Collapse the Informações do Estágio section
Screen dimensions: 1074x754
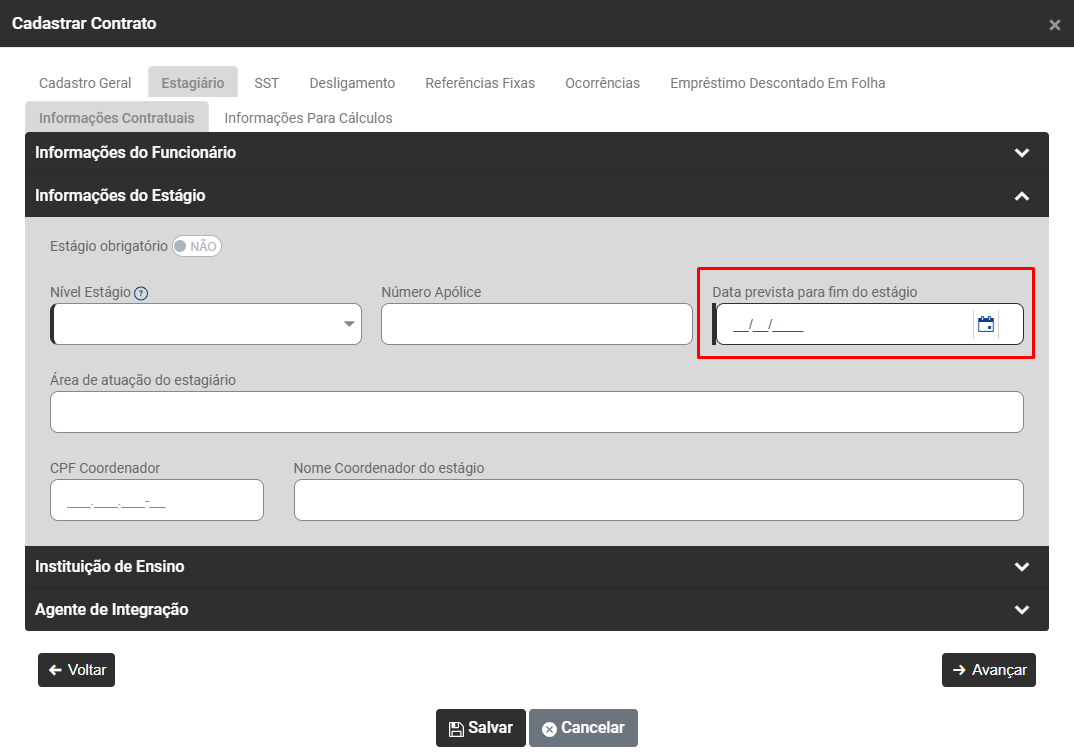(x=1021, y=196)
